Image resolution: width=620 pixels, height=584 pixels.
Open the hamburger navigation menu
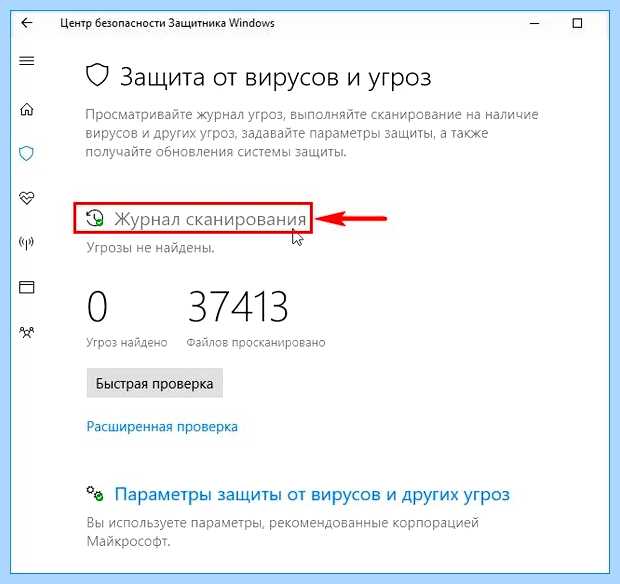click(27, 61)
